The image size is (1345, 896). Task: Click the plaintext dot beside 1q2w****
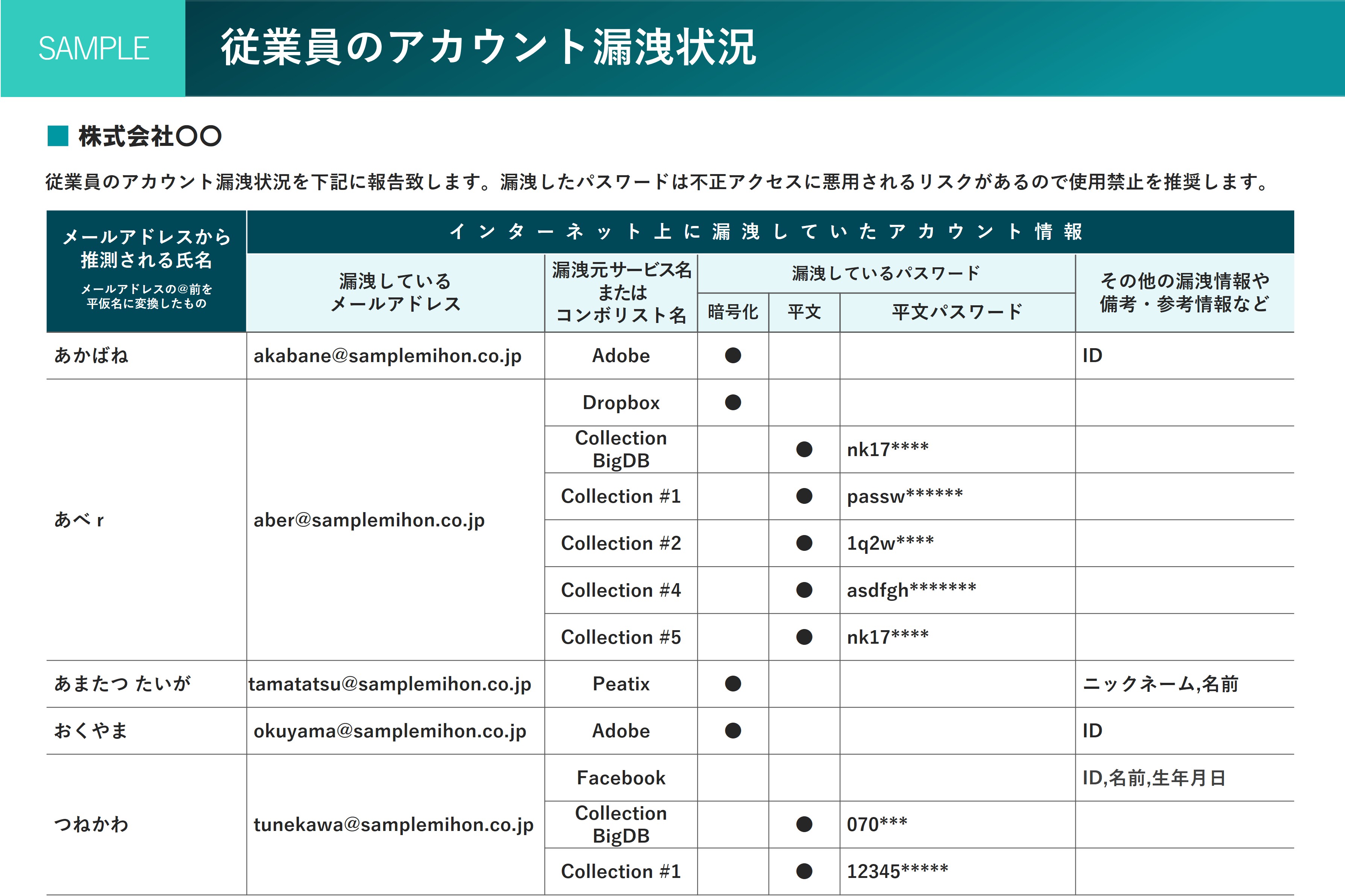[805, 543]
